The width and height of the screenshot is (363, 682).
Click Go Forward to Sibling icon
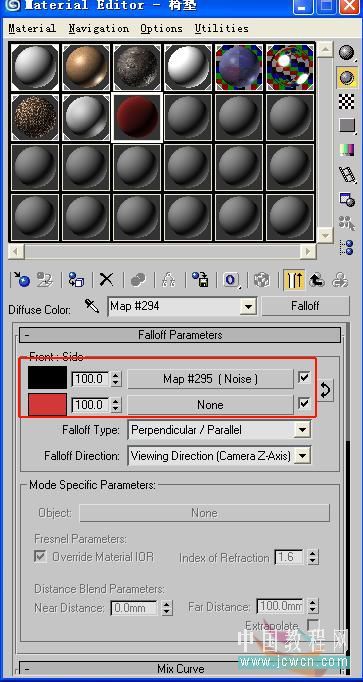340,280
